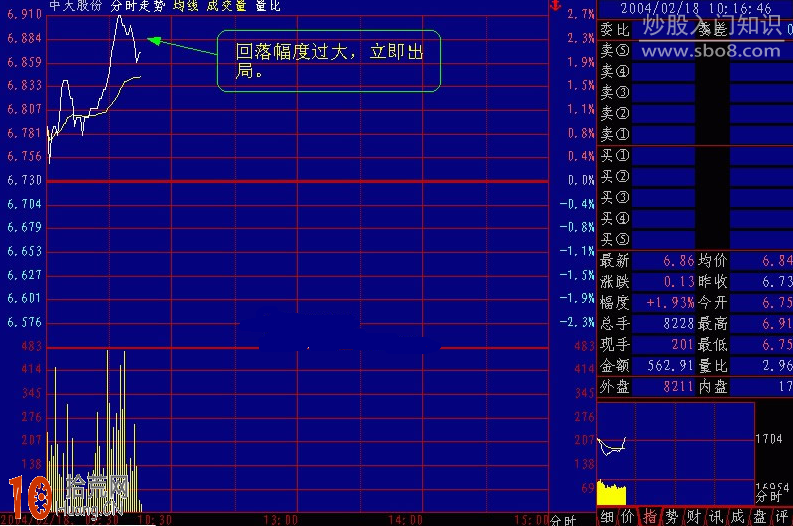Click the 15:00 time axis marker
Screen dimensions: 793x526
531,520
